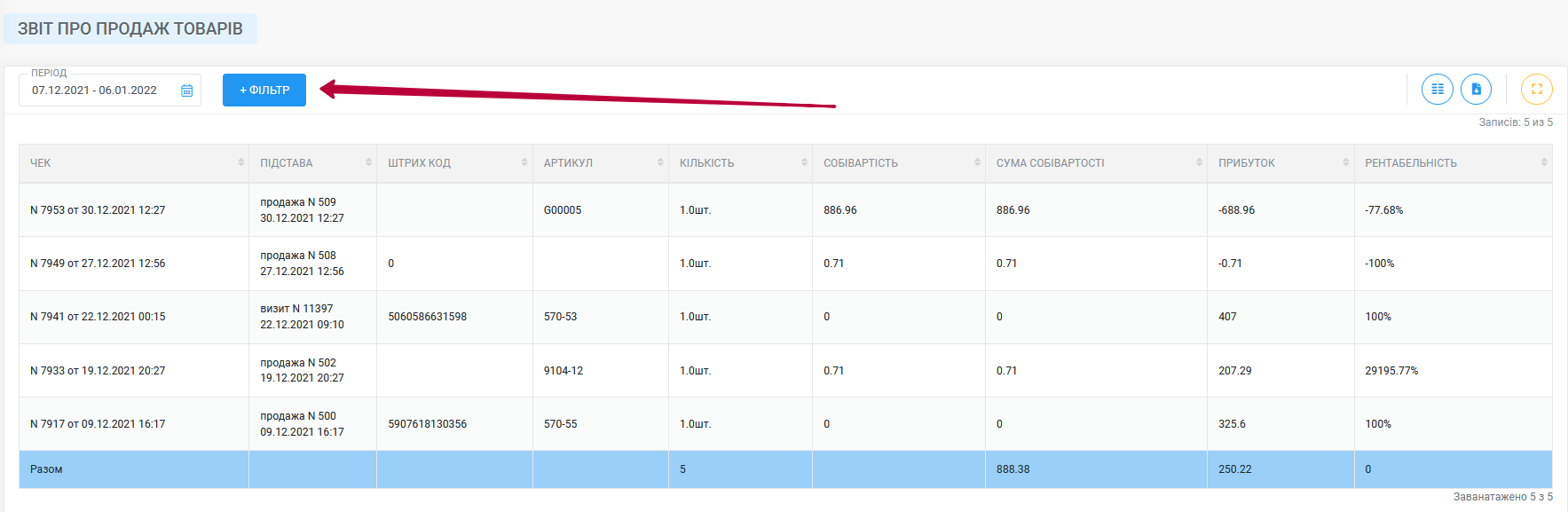1568x512 pixels.
Task: Sort by СОБІВАРТІСТЬ column arrows
Action: coord(977,162)
